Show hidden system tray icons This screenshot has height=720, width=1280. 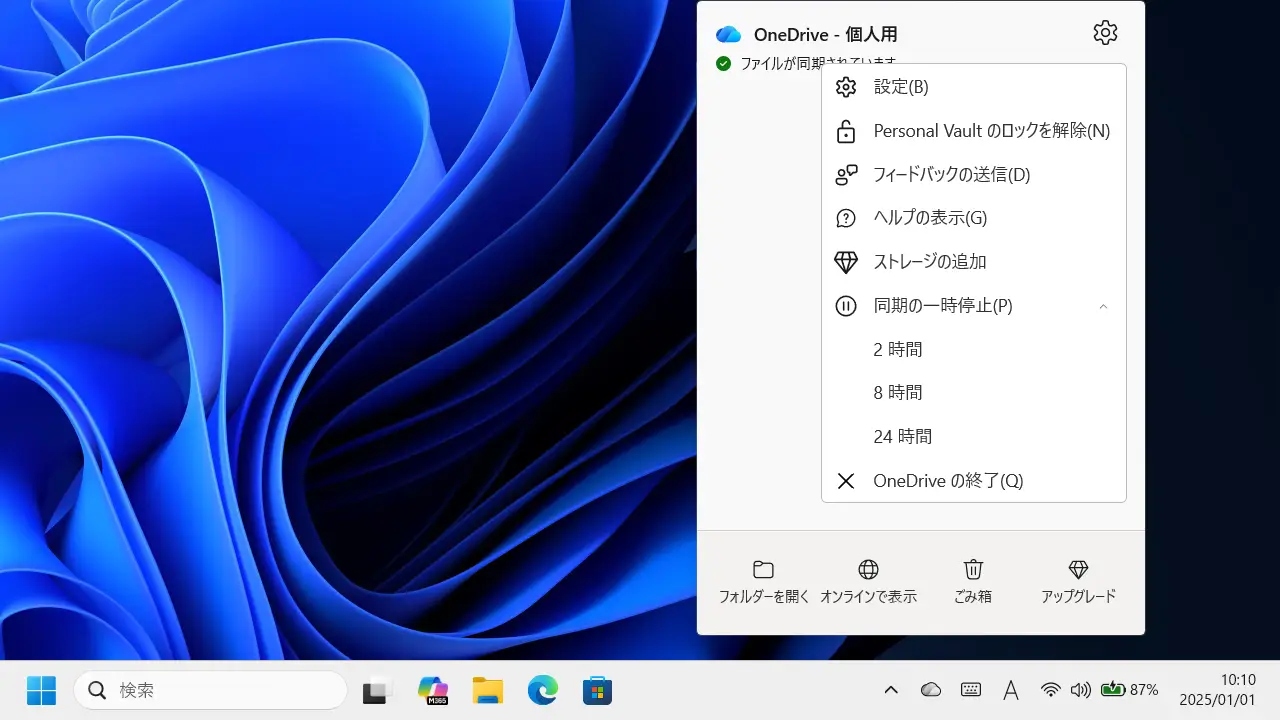(891, 690)
